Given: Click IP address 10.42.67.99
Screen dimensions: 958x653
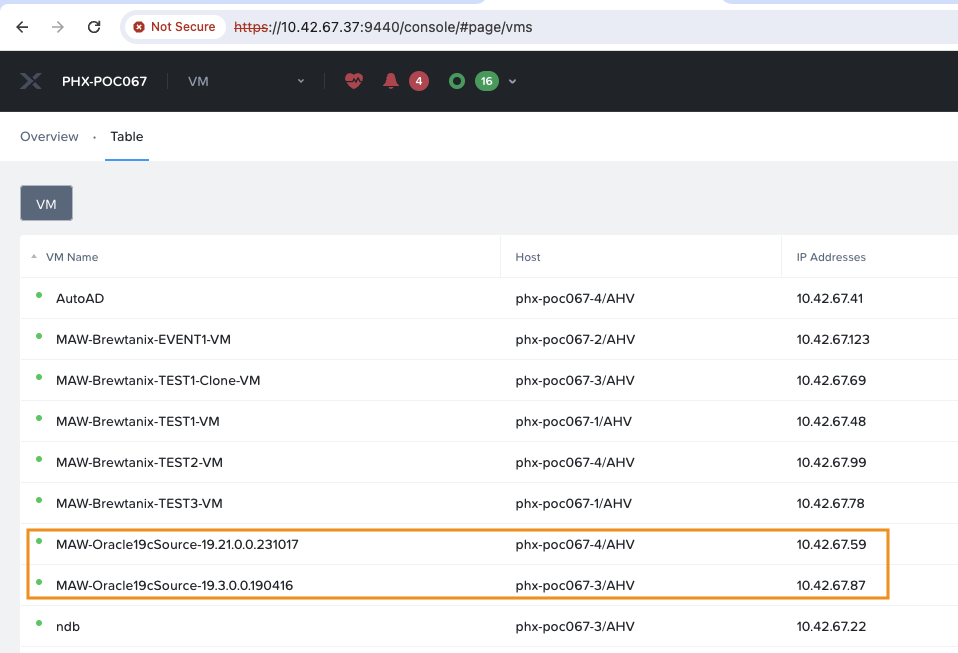Looking at the screenshot, I should (x=831, y=462).
